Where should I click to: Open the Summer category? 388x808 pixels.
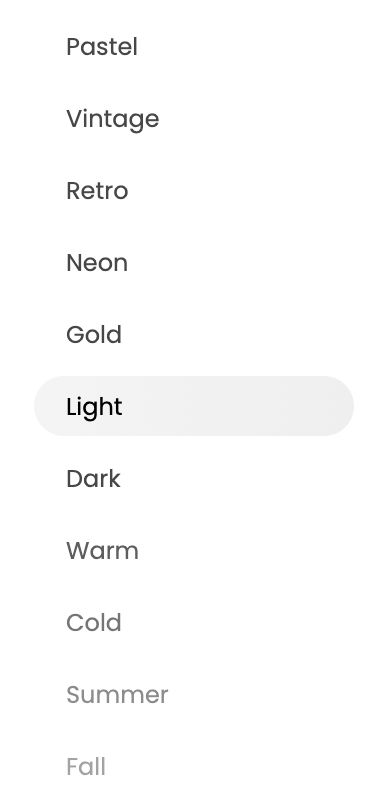pos(194,695)
